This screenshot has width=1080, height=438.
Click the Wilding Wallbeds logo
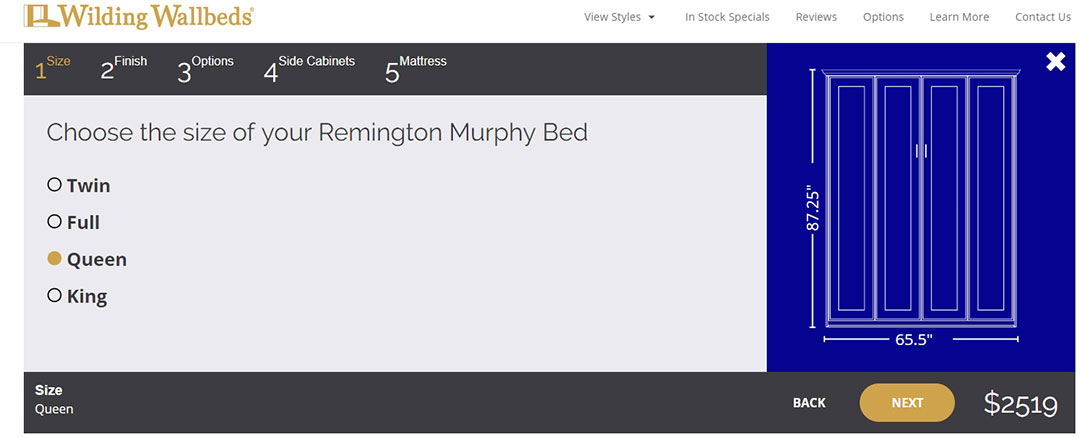click(139, 16)
